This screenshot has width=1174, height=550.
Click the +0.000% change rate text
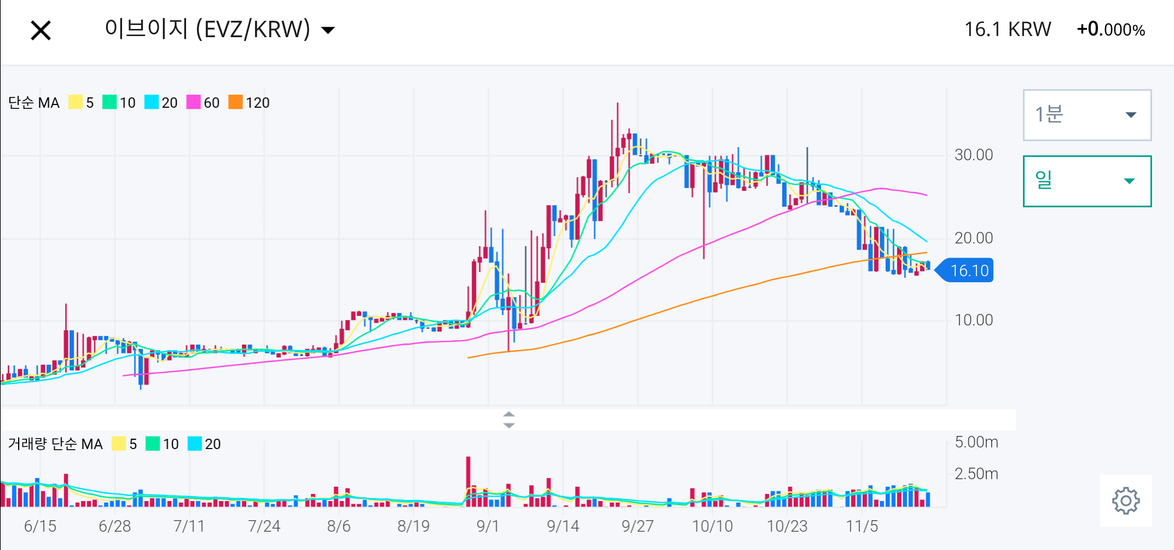(x=1110, y=29)
